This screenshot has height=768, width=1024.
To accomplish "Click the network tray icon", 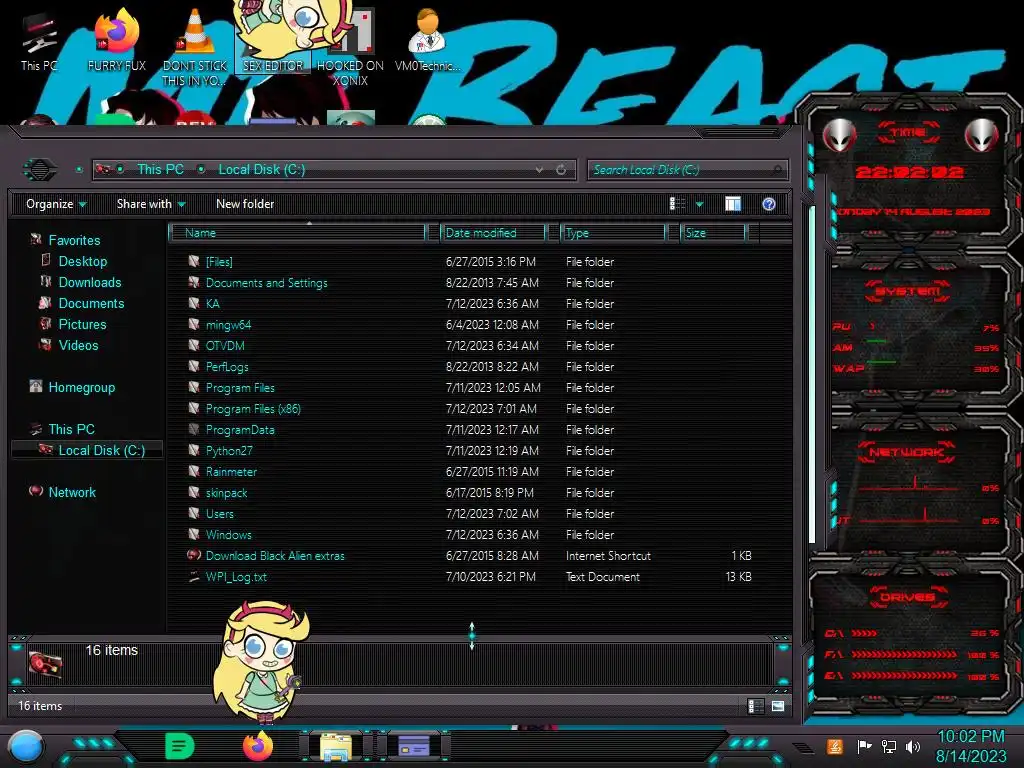I will coord(889,746).
